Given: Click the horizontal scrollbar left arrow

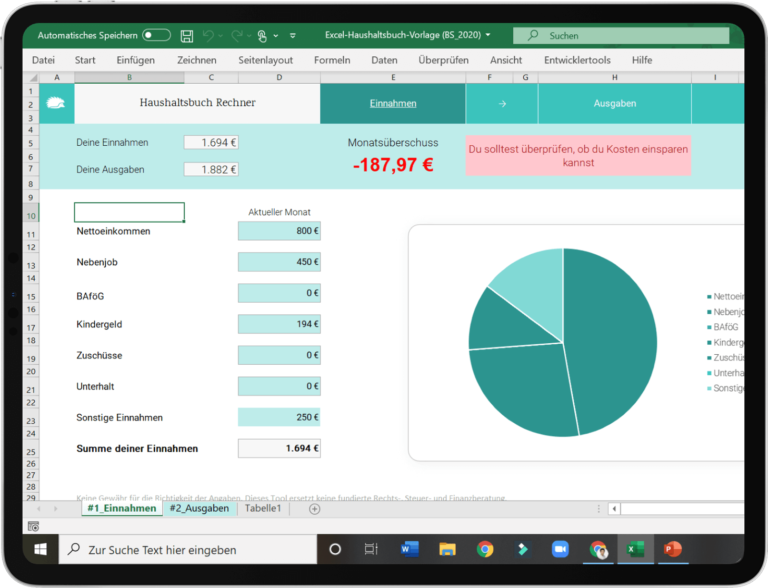Looking at the screenshot, I should [614, 509].
